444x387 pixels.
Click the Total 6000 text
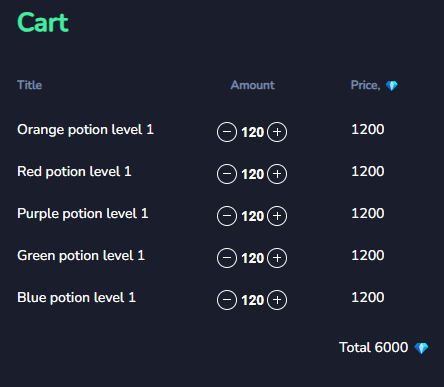click(x=373, y=347)
